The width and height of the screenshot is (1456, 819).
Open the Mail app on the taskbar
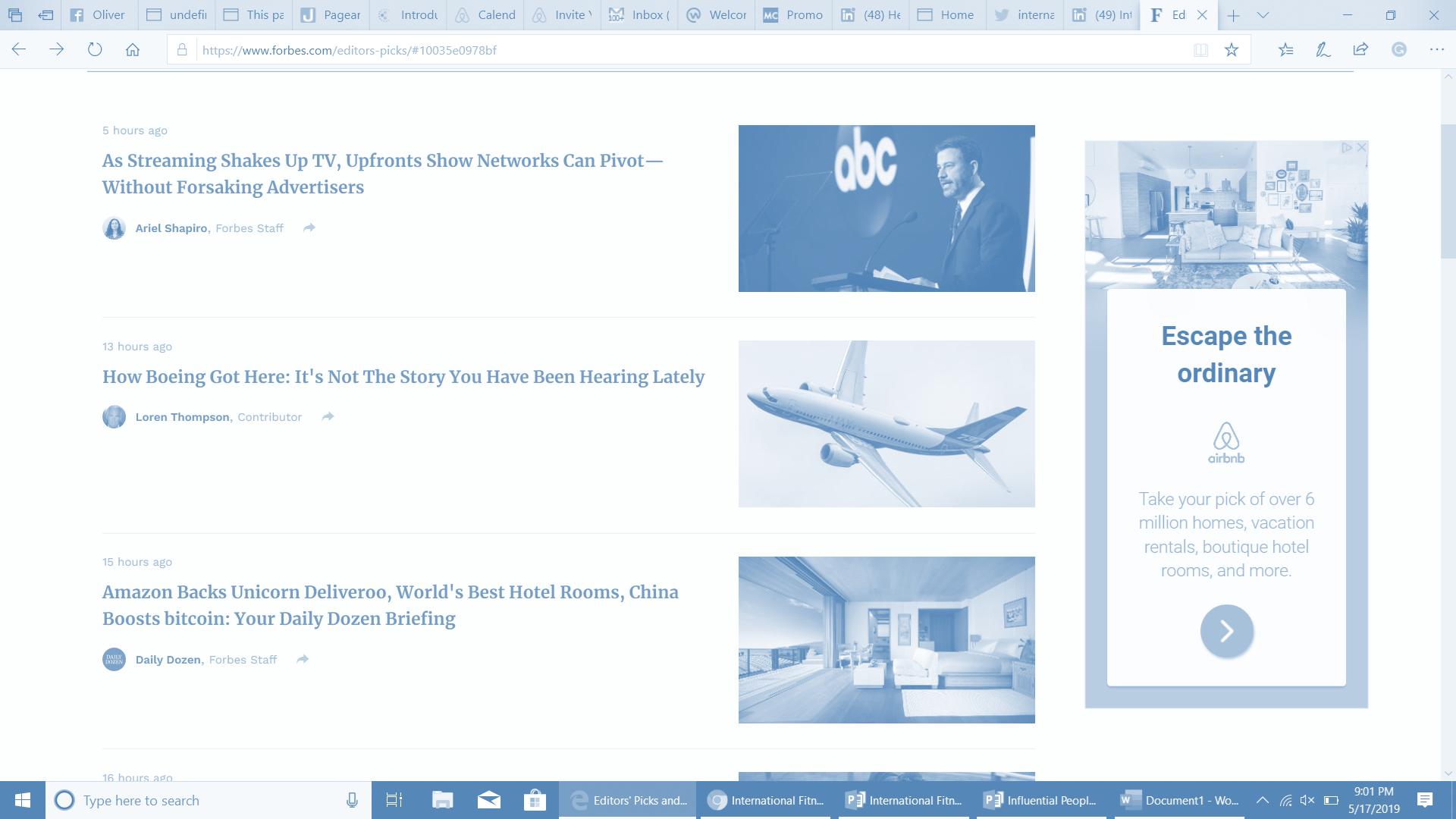click(489, 800)
